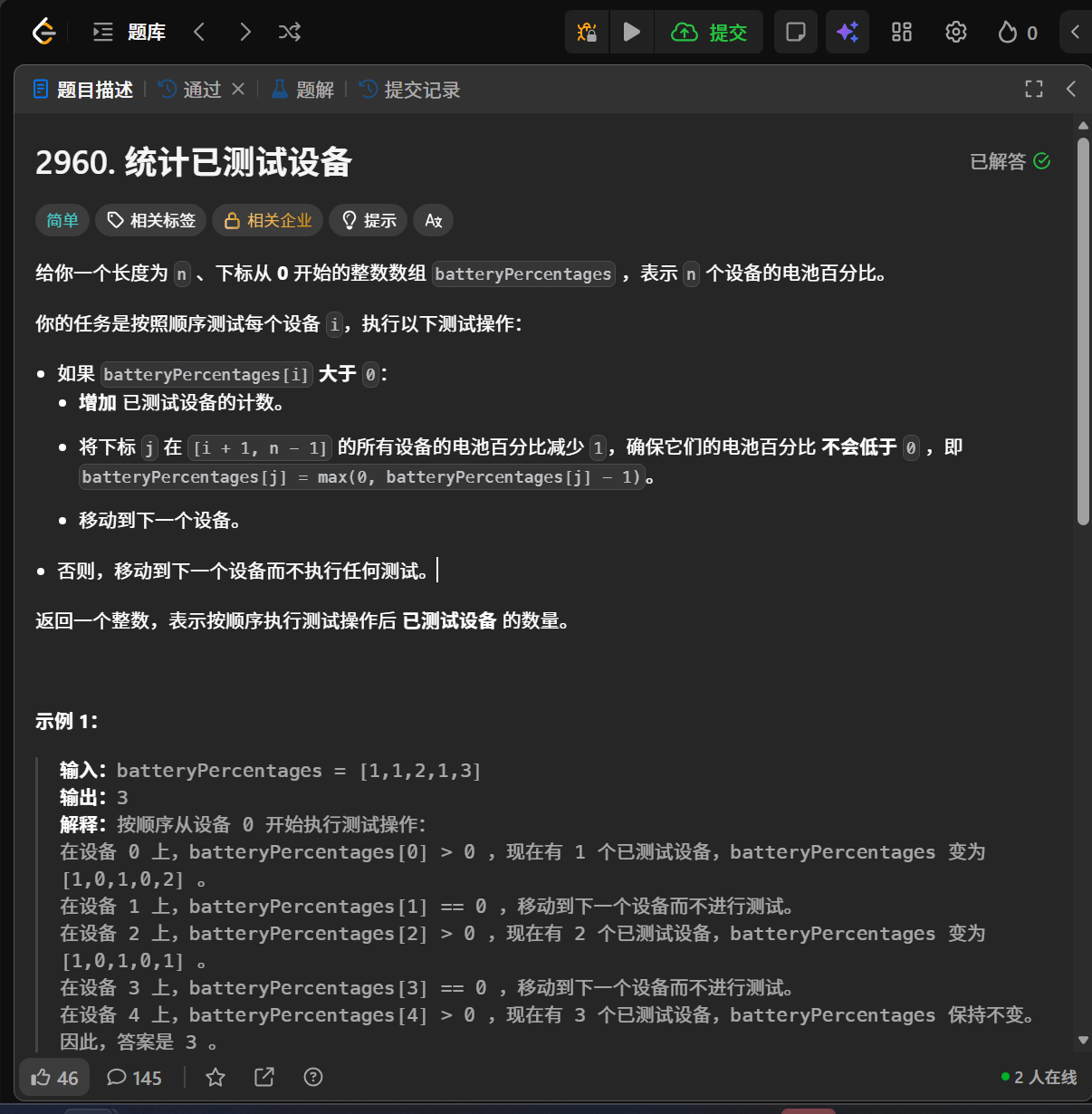The height and width of the screenshot is (1114, 1092).
Task: Go to the next problem arrow
Action: coord(244,33)
